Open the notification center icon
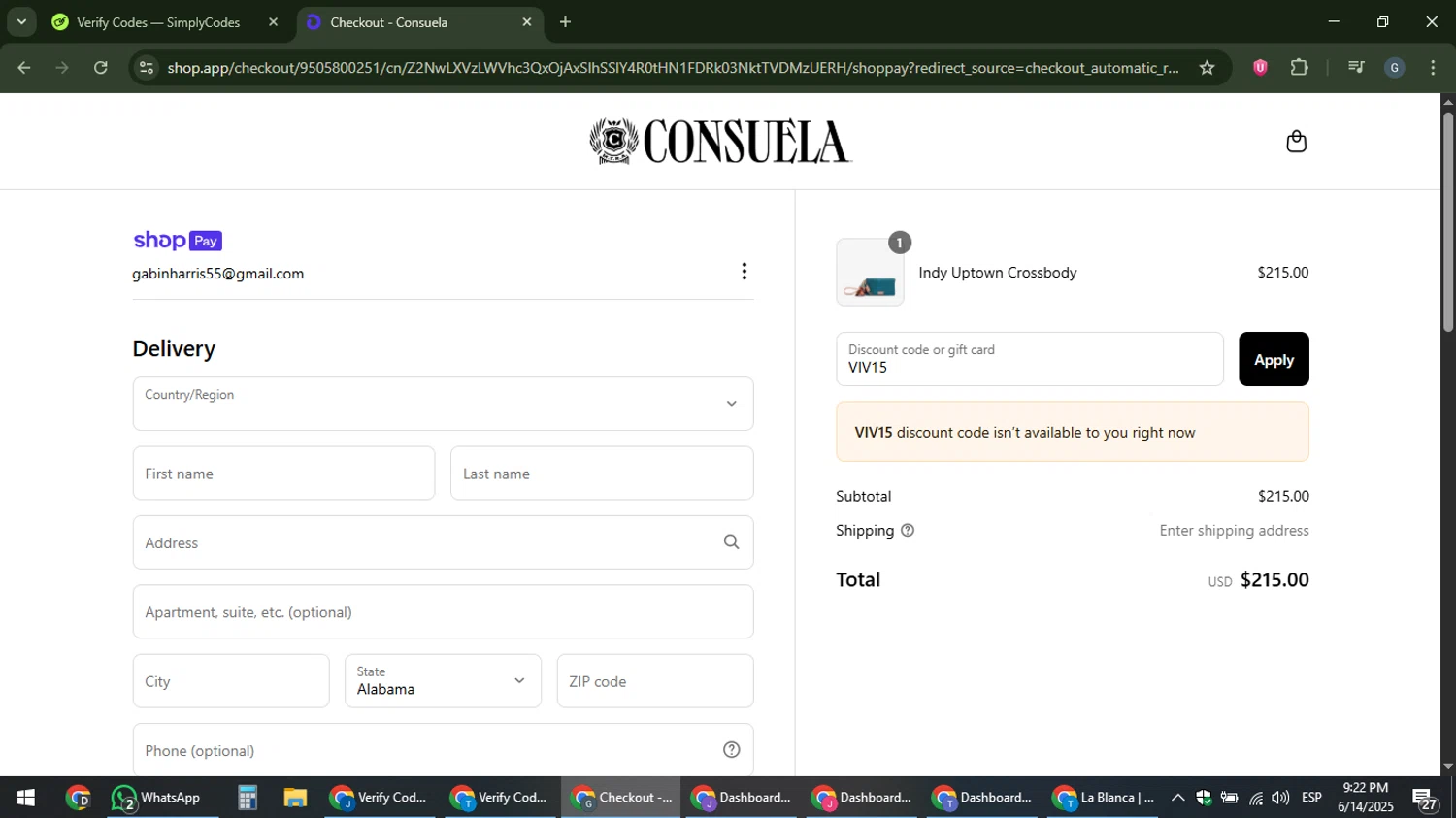The height and width of the screenshot is (818, 1456). [1425, 800]
